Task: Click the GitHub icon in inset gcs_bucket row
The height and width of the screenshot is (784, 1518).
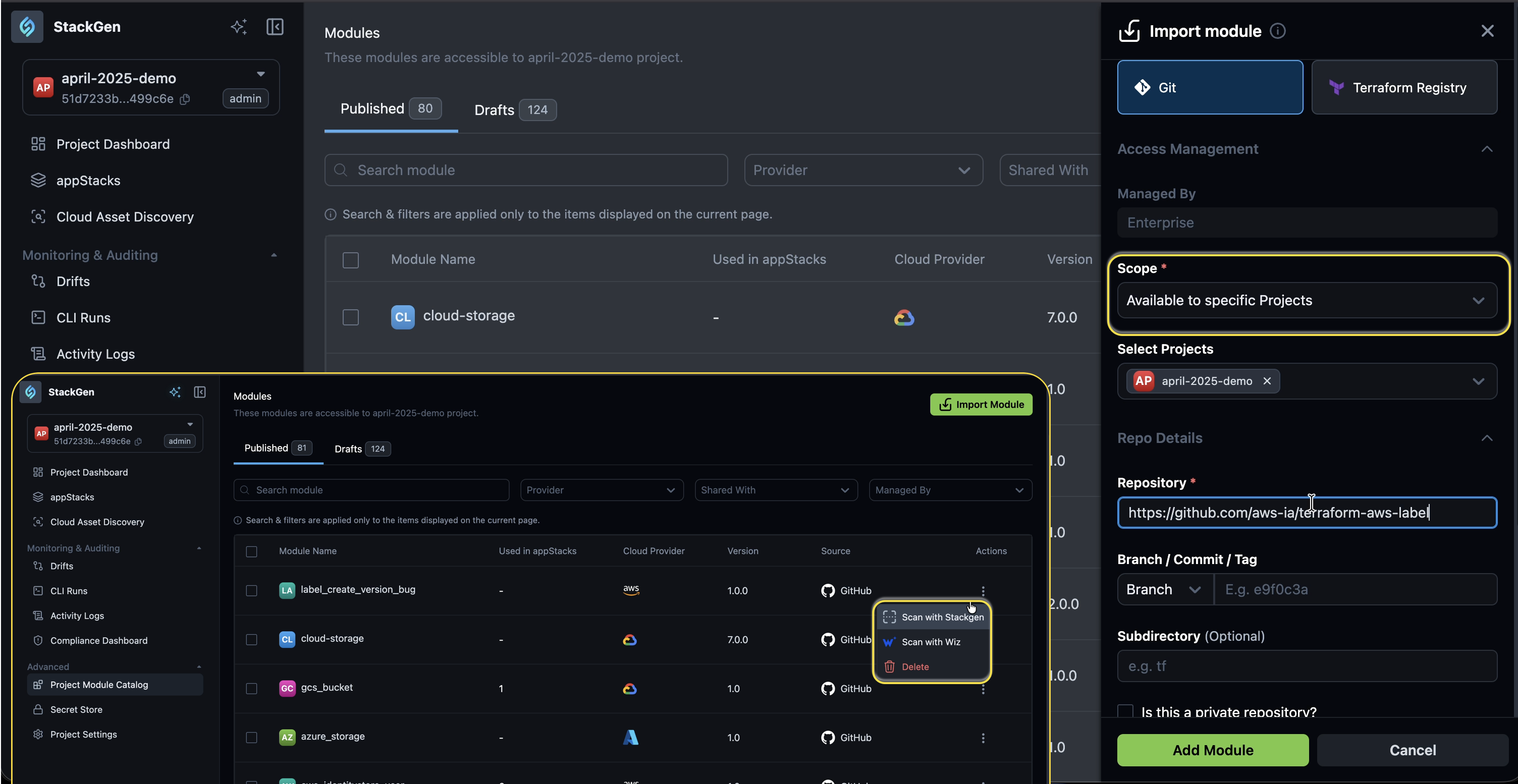Action: point(828,689)
